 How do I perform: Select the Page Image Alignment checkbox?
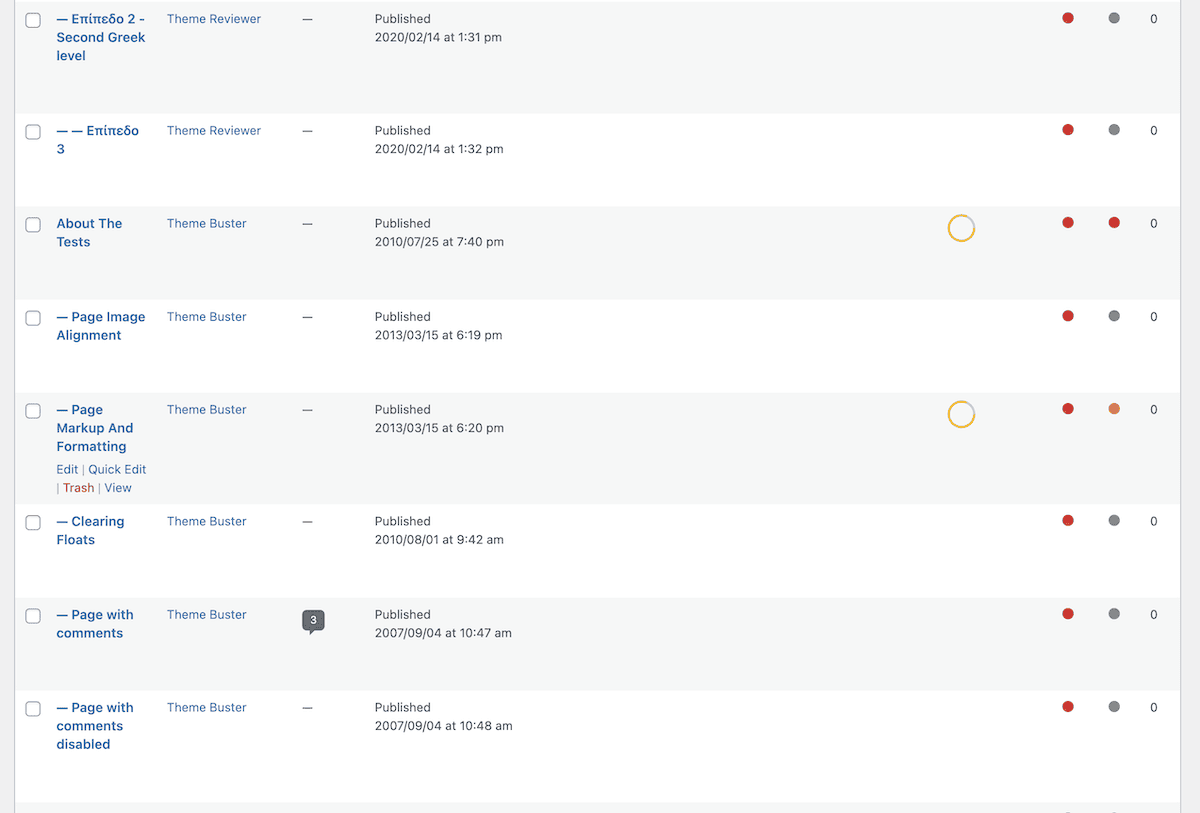(x=33, y=318)
